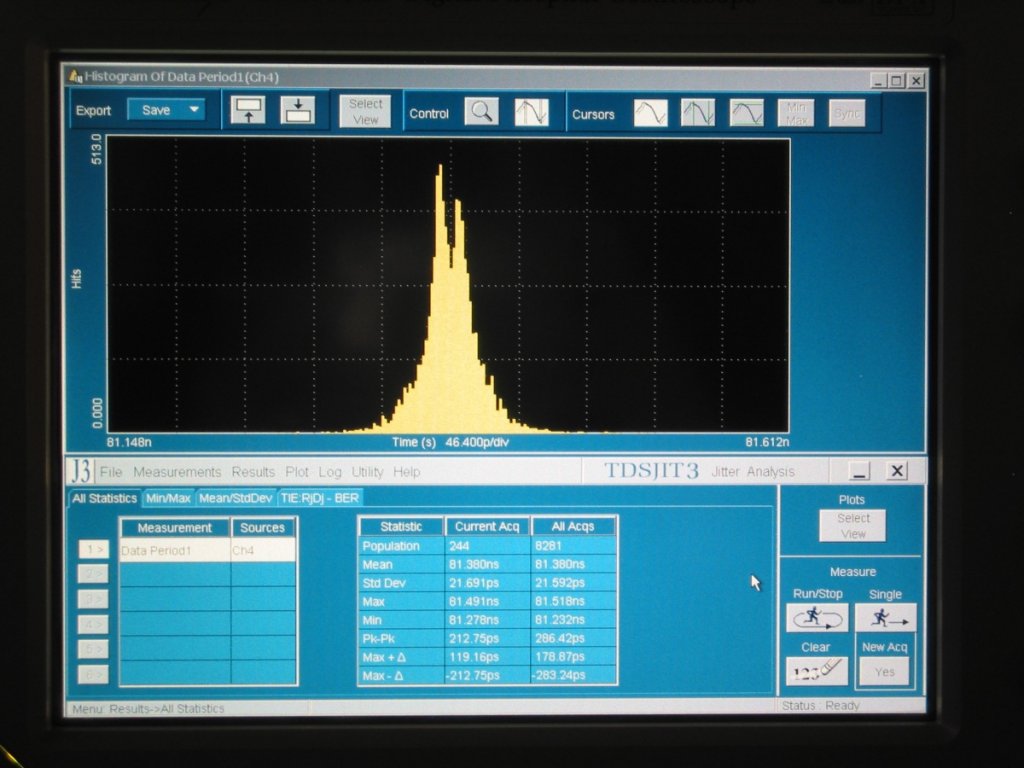1024x768 pixels.
Task: Click the All Acqs Max - Δ value -283.24ps
Action: [x=573, y=675]
